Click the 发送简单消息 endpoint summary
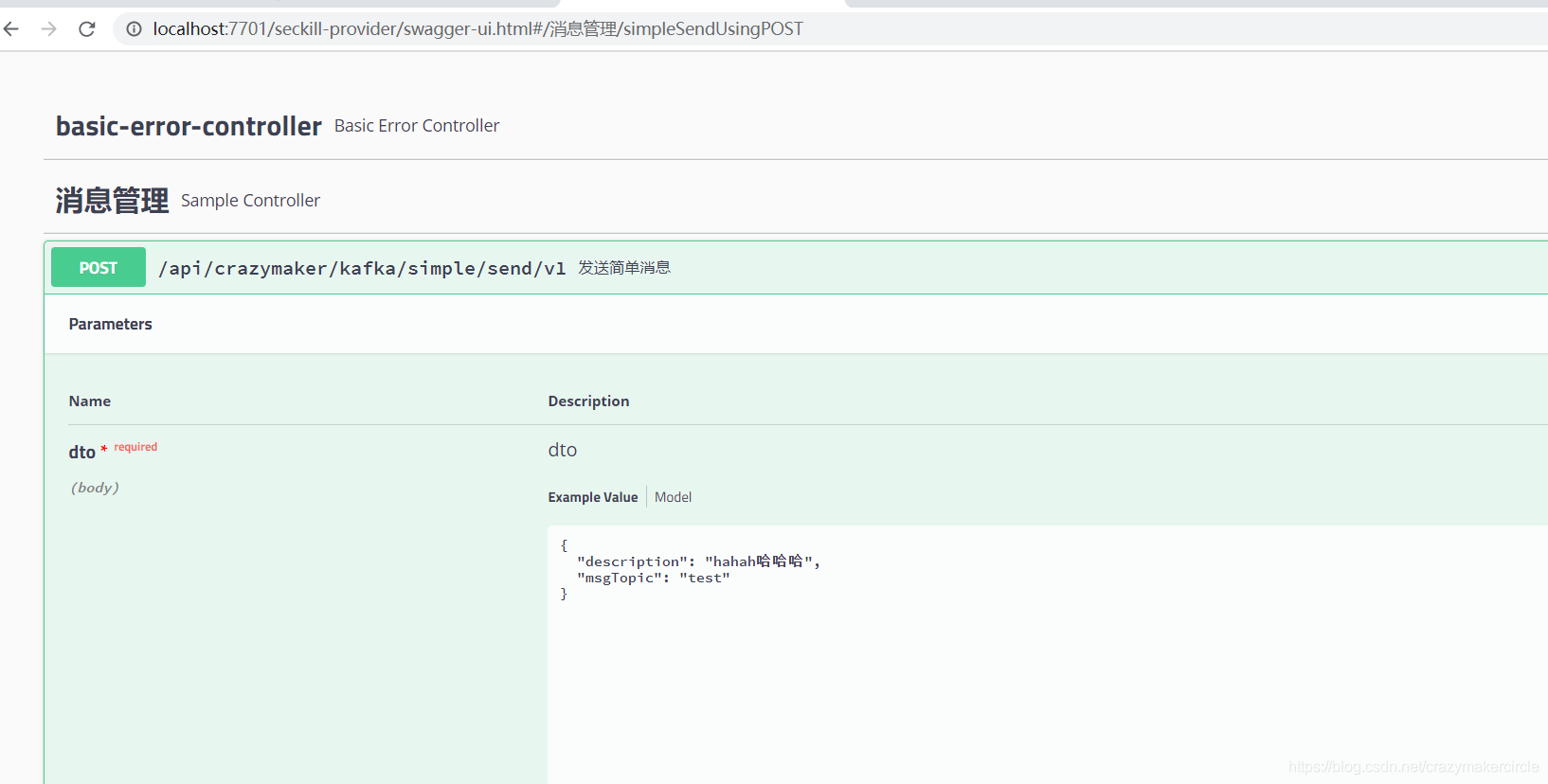Image resolution: width=1548 pixels, height=784 pixels. (624, 268)
